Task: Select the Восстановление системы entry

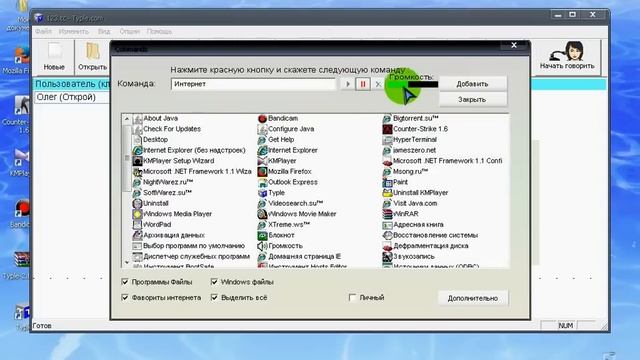Action: (x=430, y=235)
